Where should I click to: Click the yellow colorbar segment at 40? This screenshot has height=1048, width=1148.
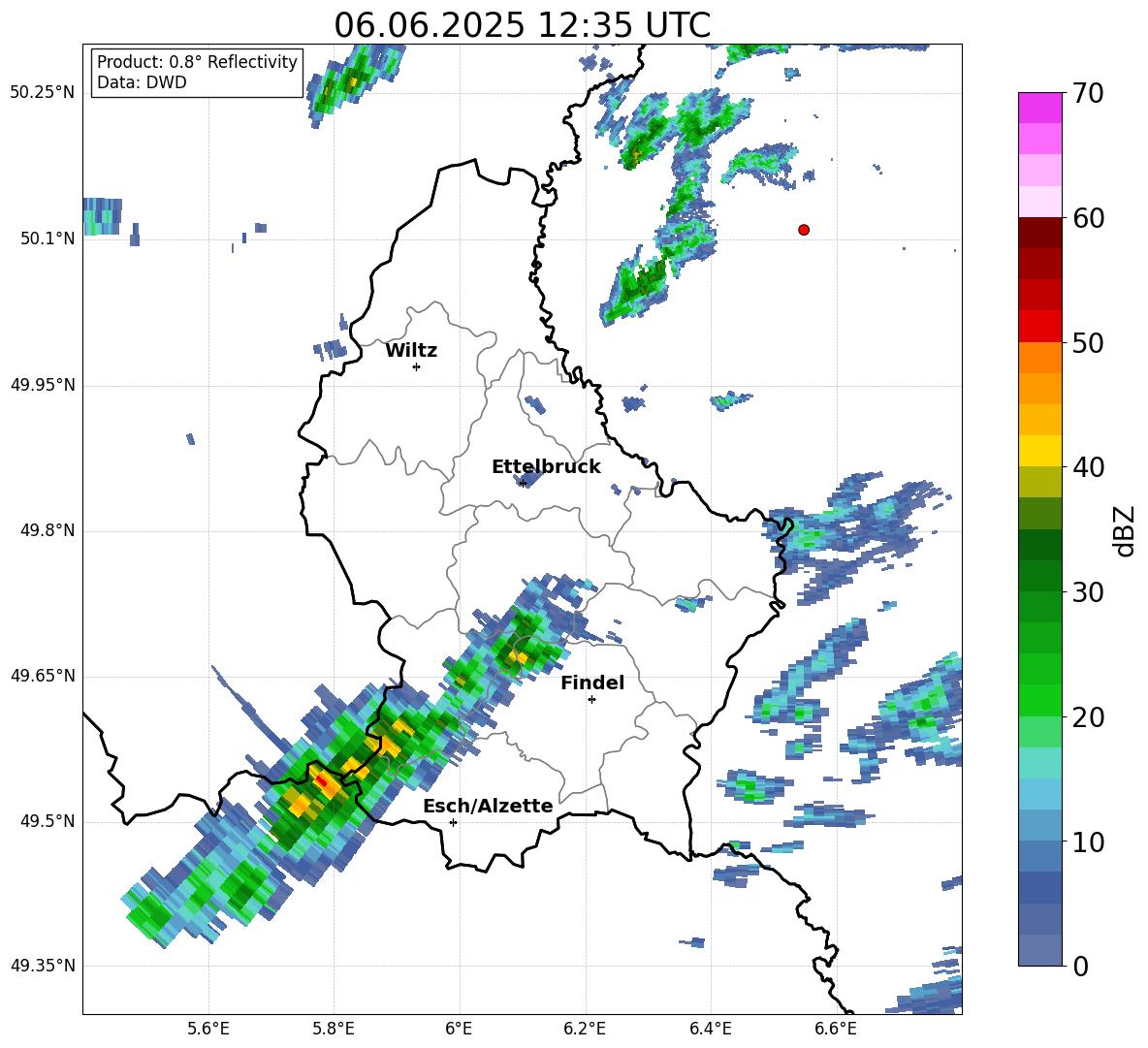point(1039,450)
